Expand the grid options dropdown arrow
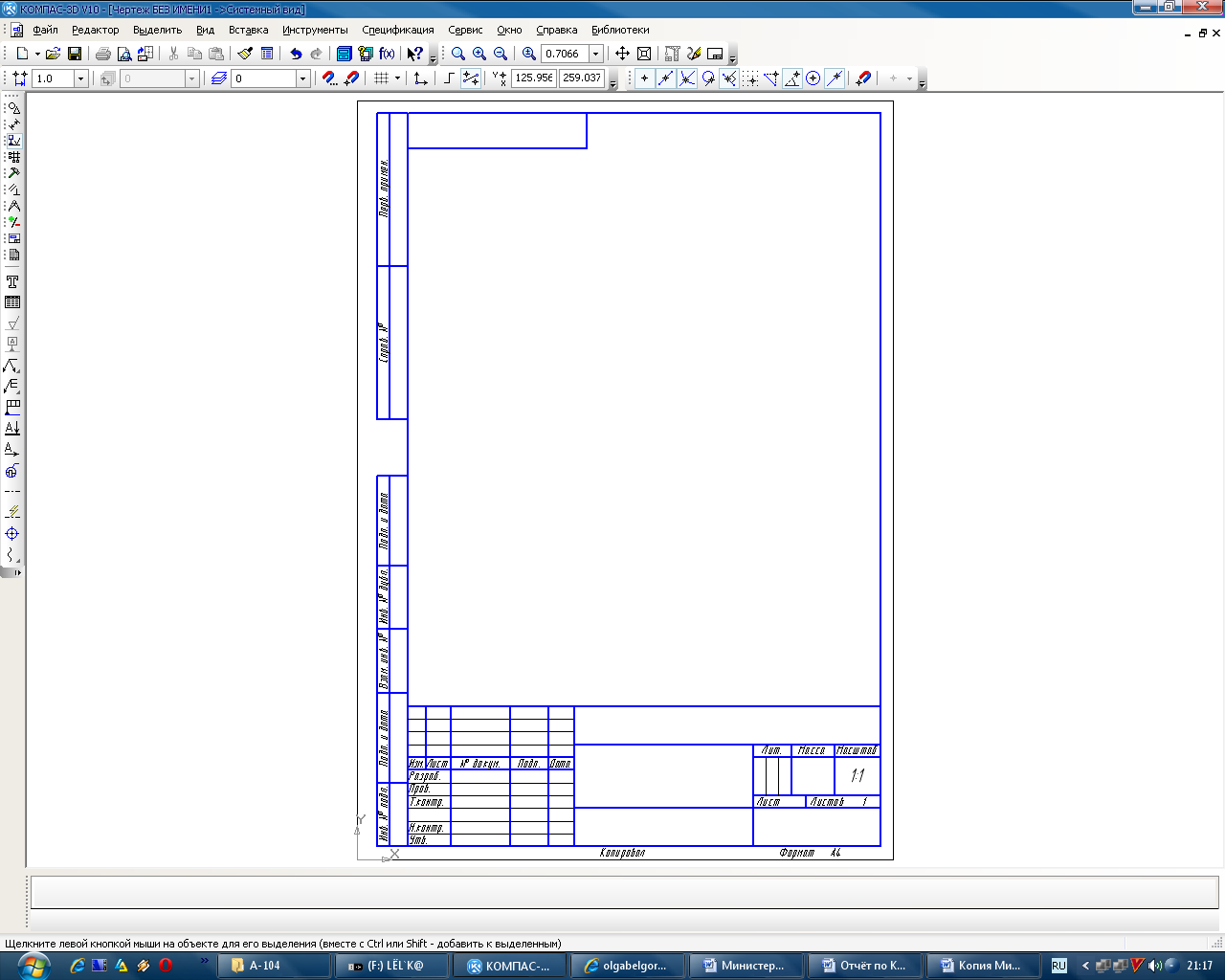Viewport: 1225px width, 980px height. (397, 78)
